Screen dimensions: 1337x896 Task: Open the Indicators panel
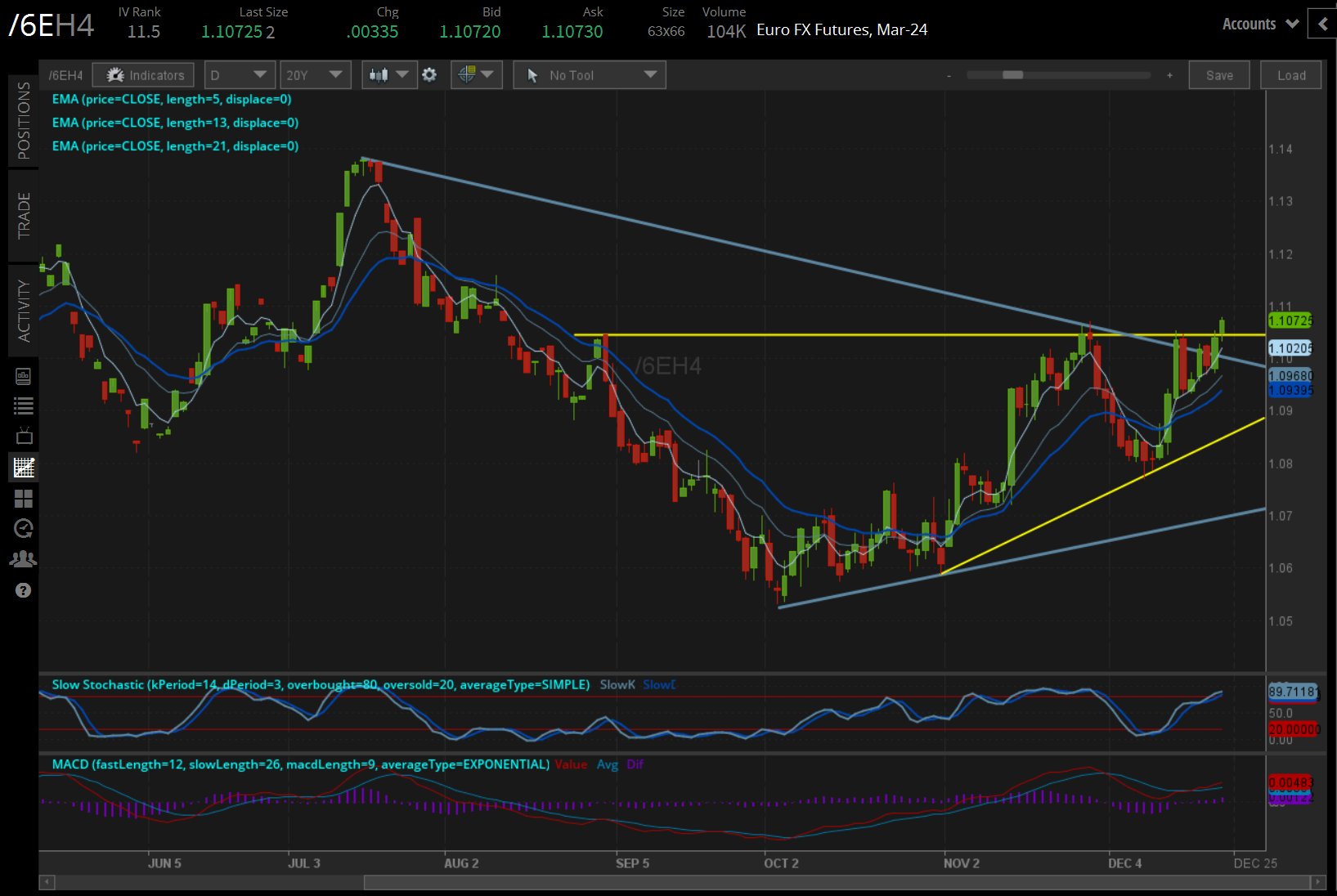[x=143, y=75]
